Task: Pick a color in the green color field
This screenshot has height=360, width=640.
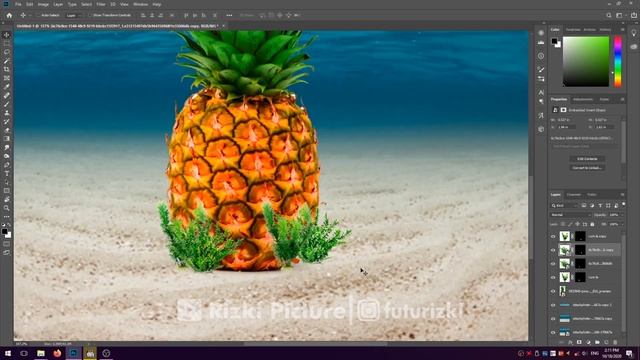Action: pos(586,61)
